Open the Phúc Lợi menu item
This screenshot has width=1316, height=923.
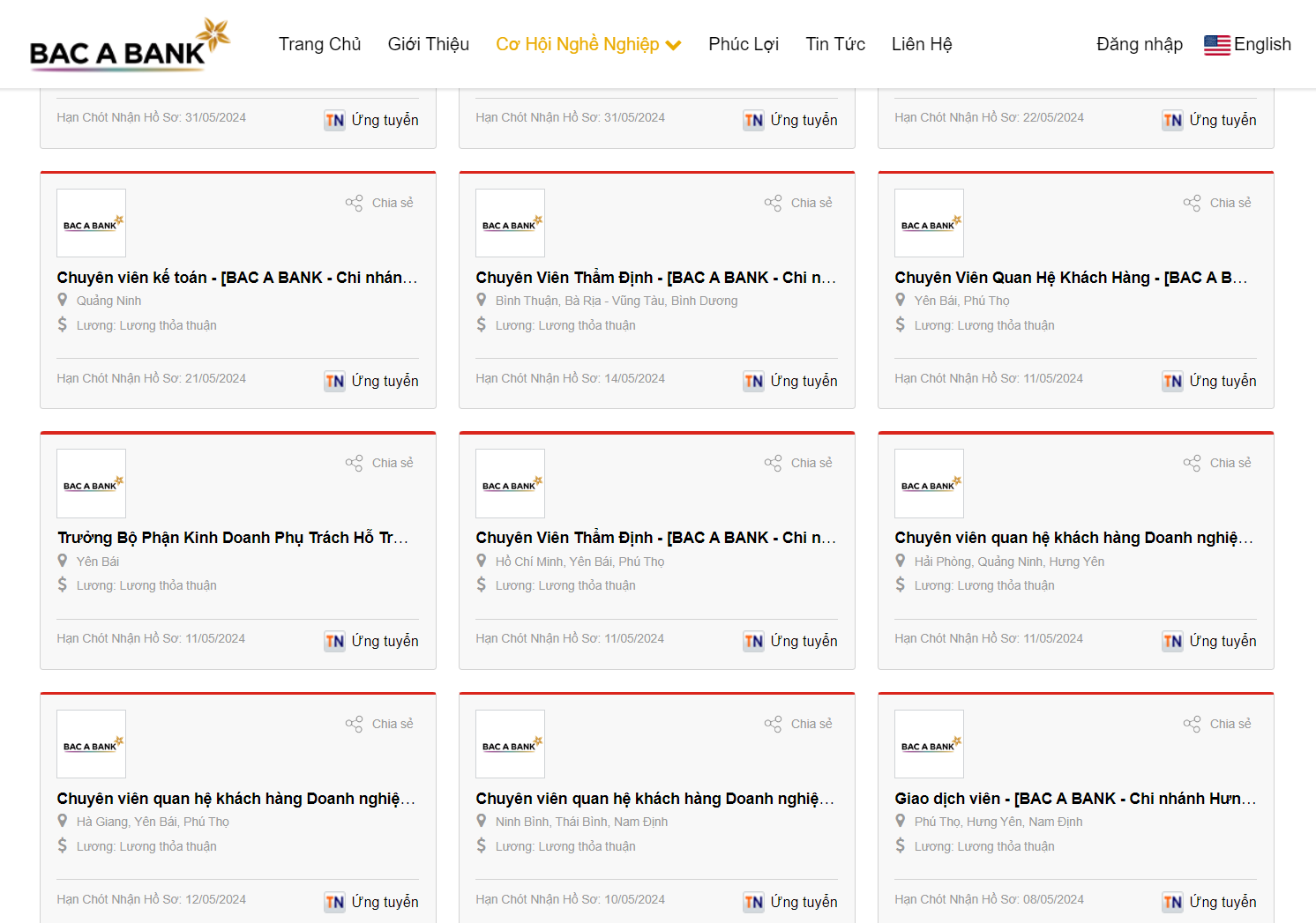click(744, 44)
